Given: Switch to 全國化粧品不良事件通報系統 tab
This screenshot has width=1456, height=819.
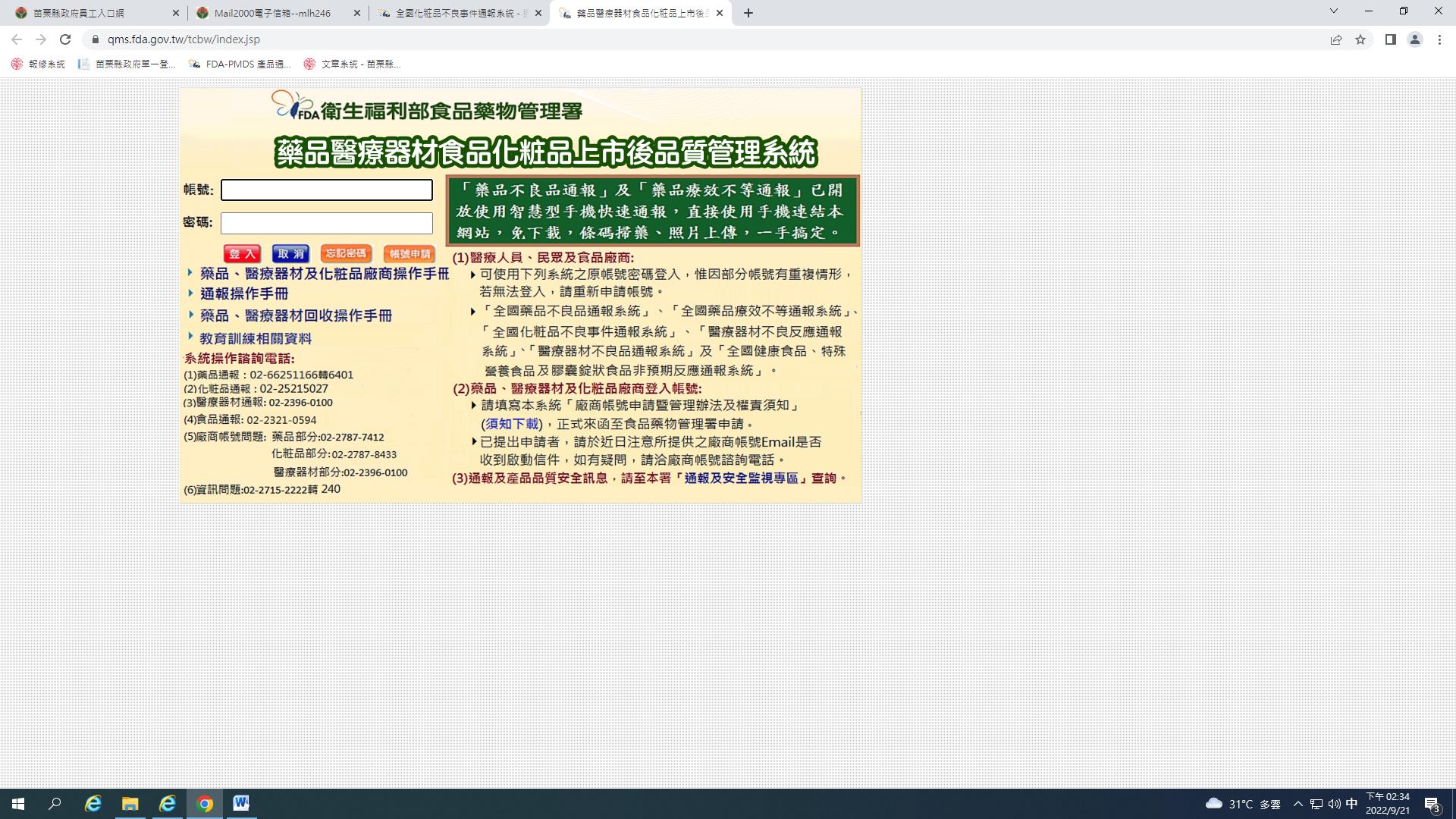Looking at the screenshot, I should (461, 13).
